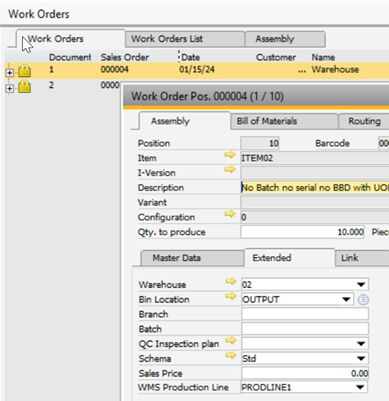Open the top-level Assembly tab
Screen dimensions: 389x401
[285, 39]
